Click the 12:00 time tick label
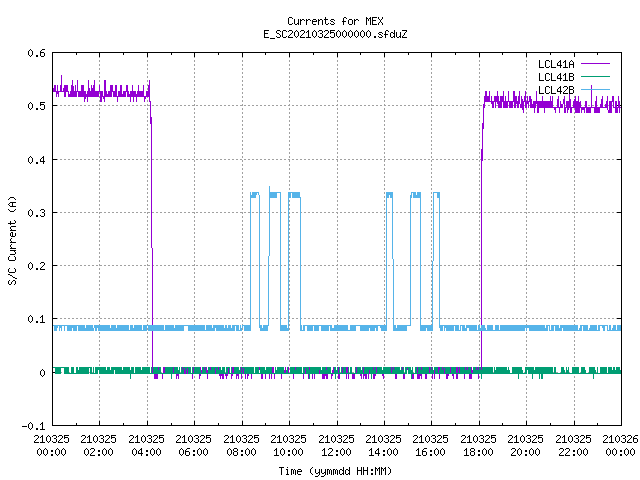This screenshot has height=480, width=640. [x=336, y=452]
